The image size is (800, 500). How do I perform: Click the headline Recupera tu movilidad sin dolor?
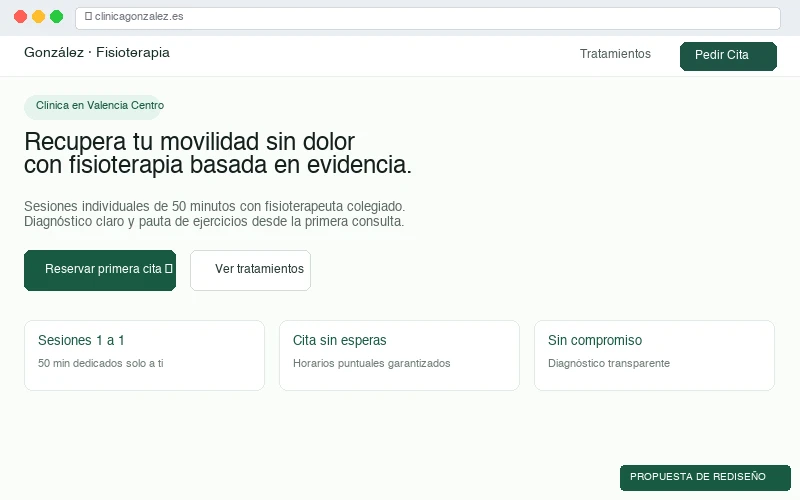[x=189, y=142]
